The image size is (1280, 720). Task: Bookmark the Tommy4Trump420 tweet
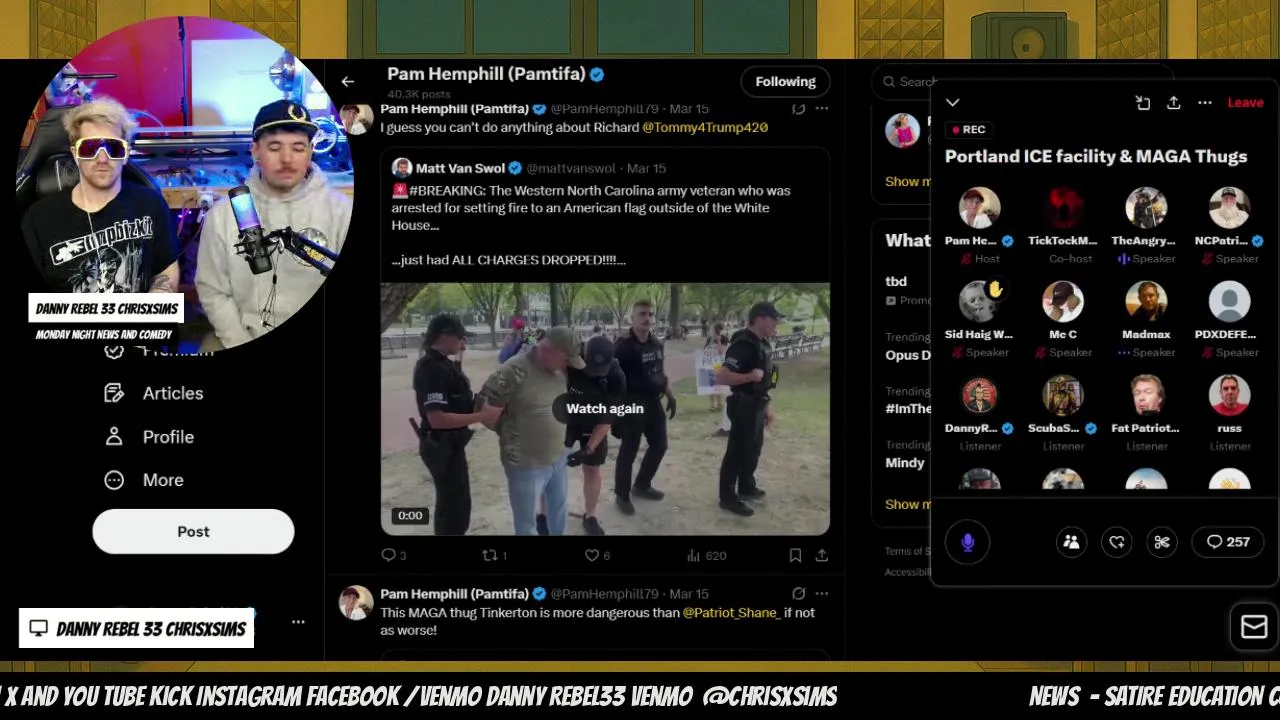pyautogui.click(x=795, y=555)
